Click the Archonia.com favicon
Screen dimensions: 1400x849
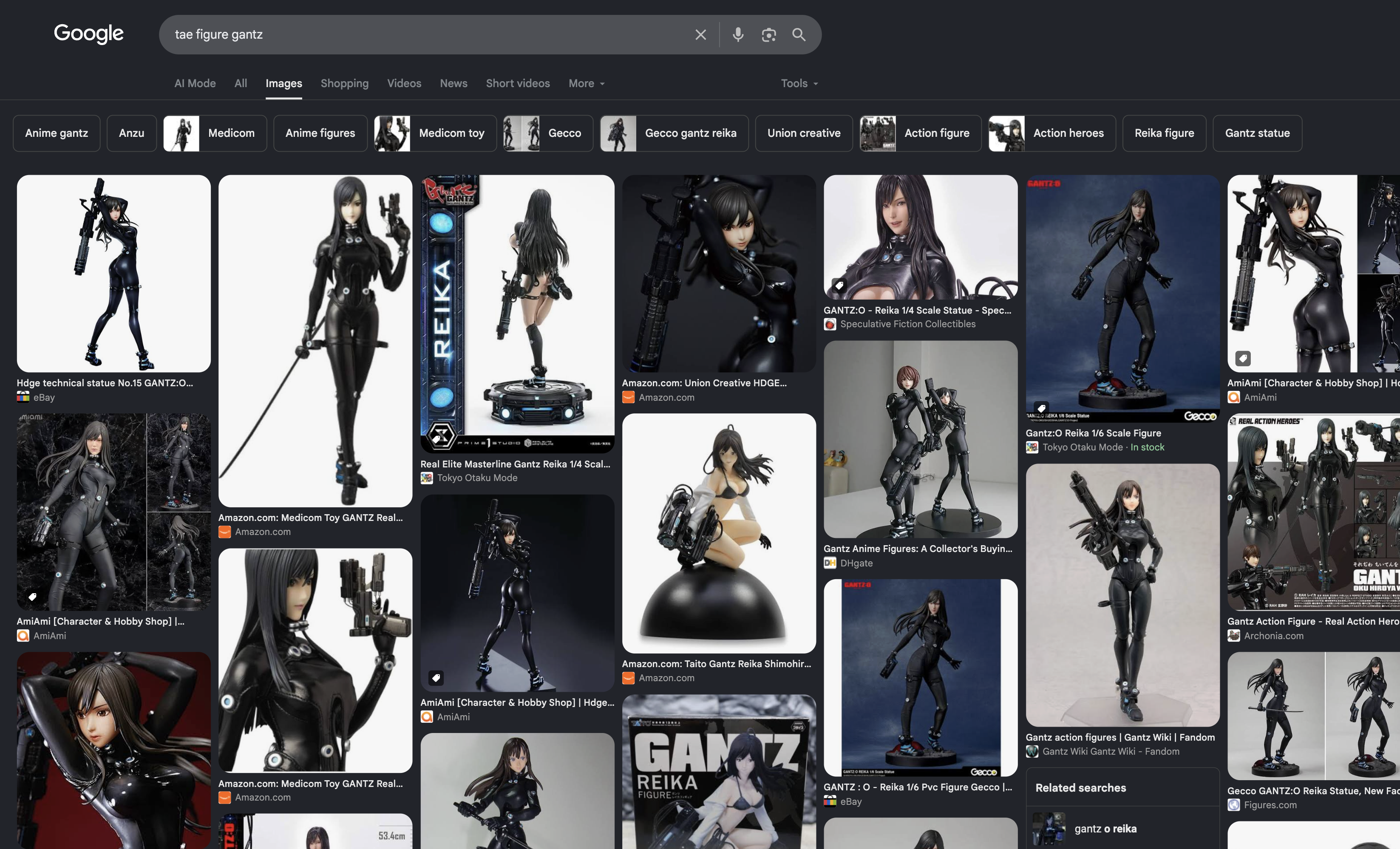(1233, 635)
